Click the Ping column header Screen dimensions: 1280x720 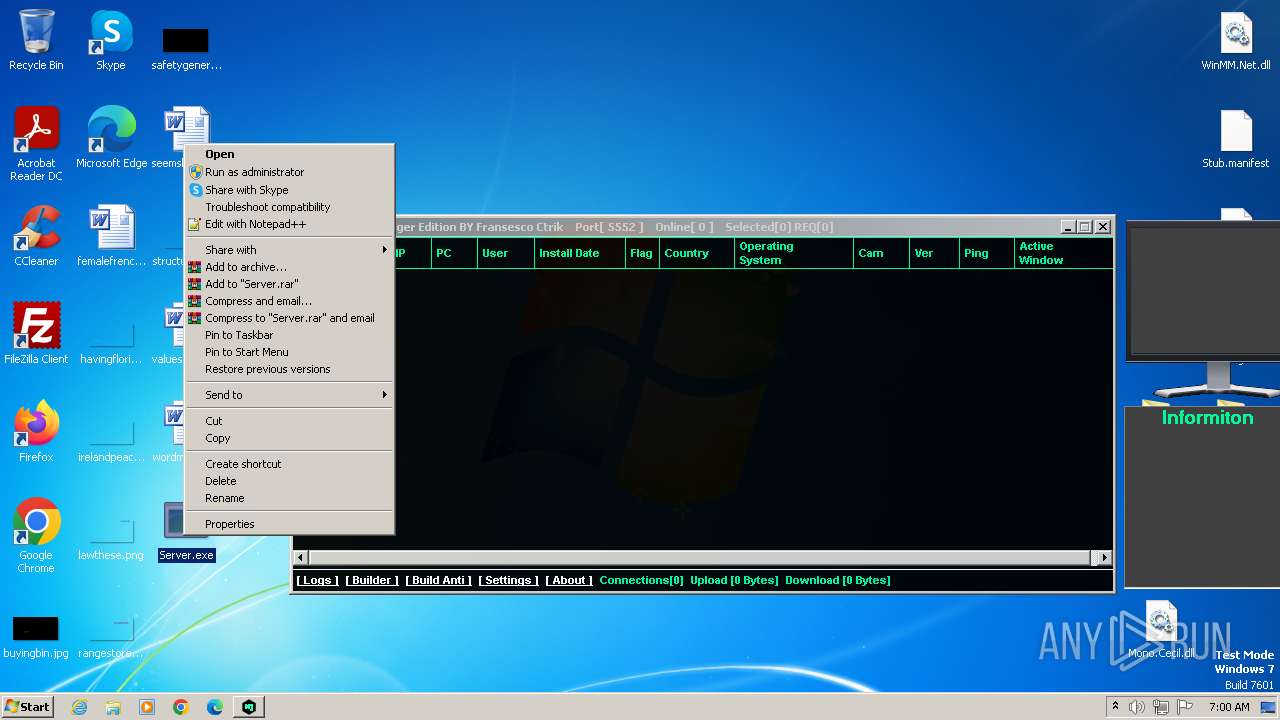(x=987, y=253)
